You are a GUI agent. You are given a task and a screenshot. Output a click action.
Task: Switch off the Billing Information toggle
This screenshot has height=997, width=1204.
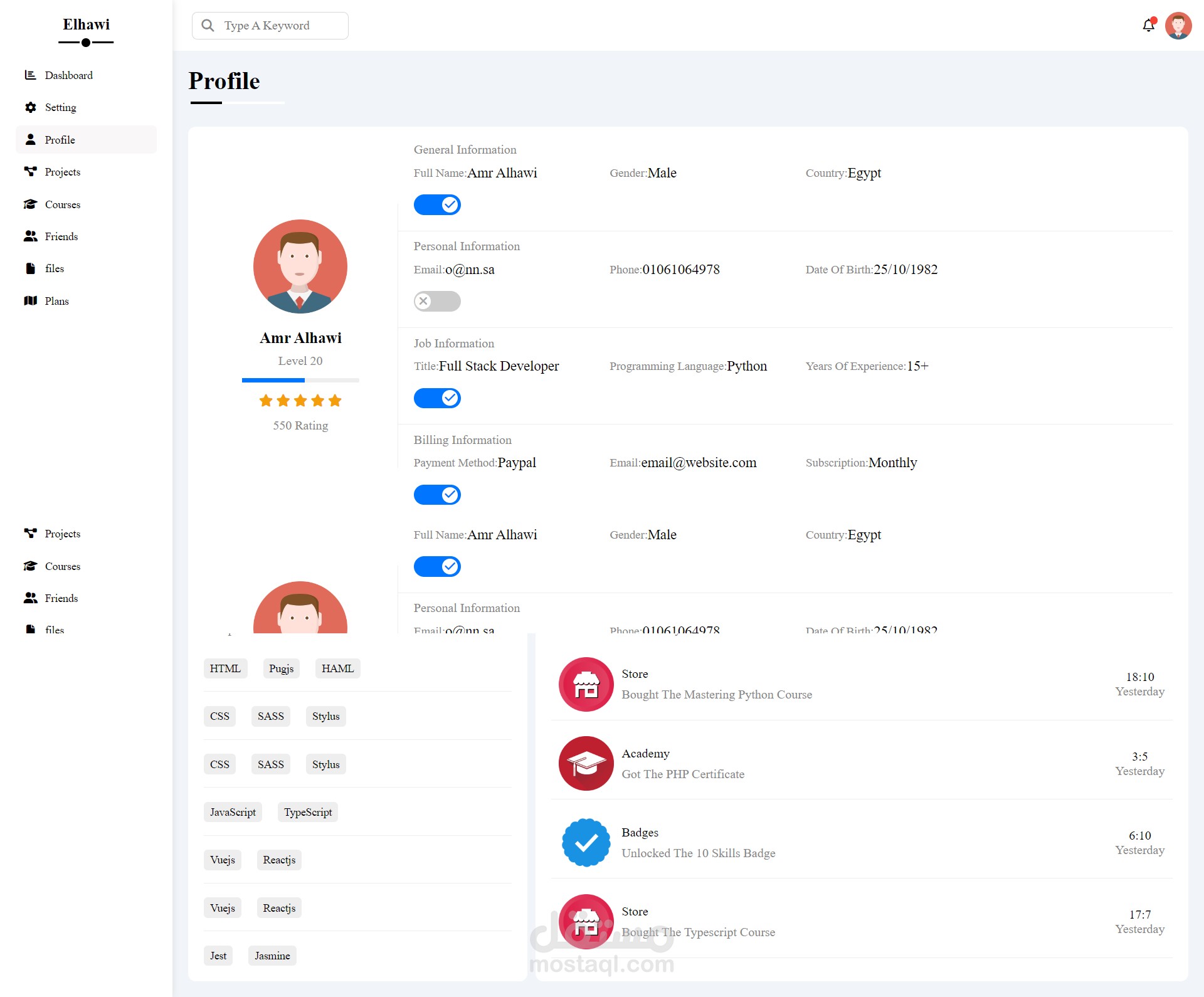pyautogui.click(x=437, y=495)
